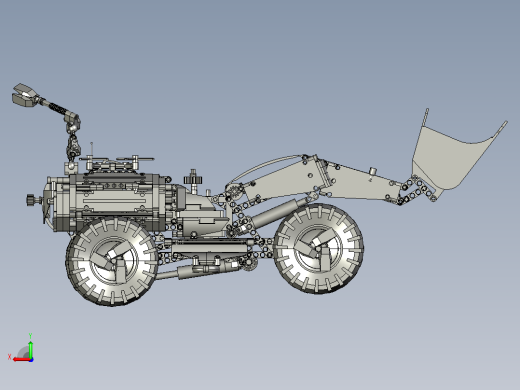Click the red X axis of the triad

tap(21, 360)
